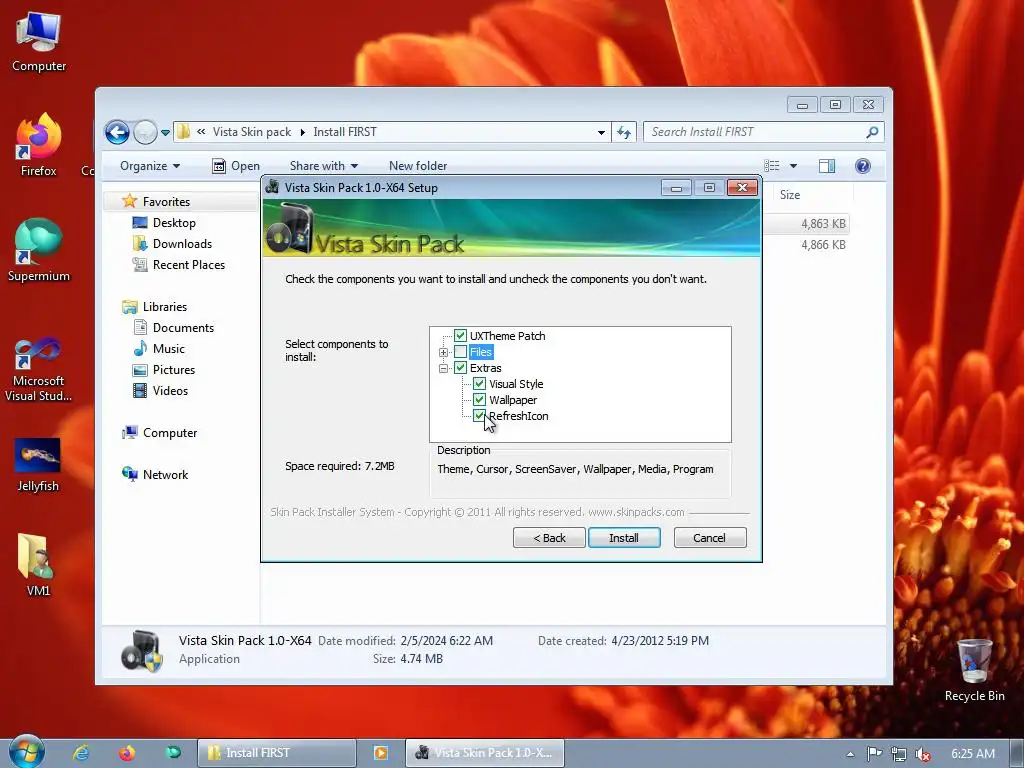1024x768 pixels.
Task: Click Open in the Explorer toolbar
Action: click(x=236, y=166)
